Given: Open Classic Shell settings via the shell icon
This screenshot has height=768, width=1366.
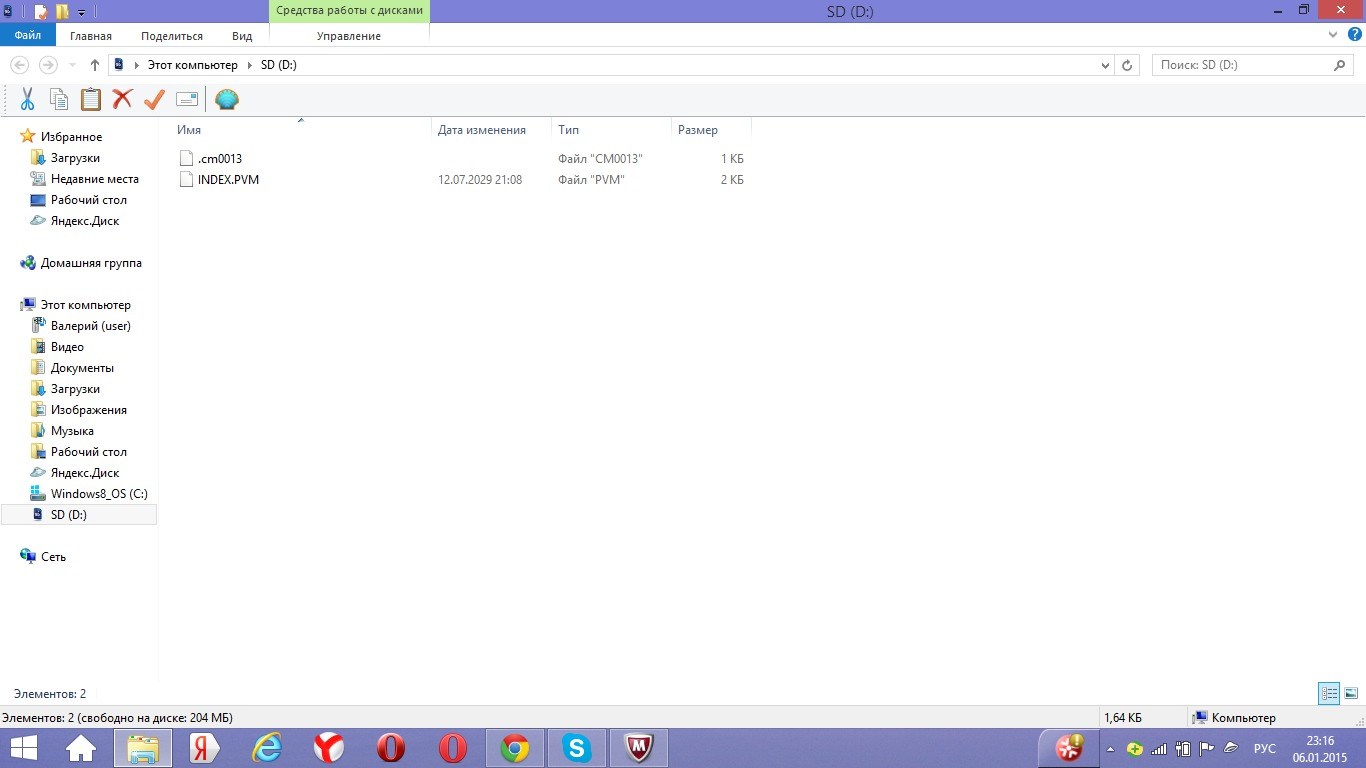Looking at the screenshot, I should click(x=227, y=99).
